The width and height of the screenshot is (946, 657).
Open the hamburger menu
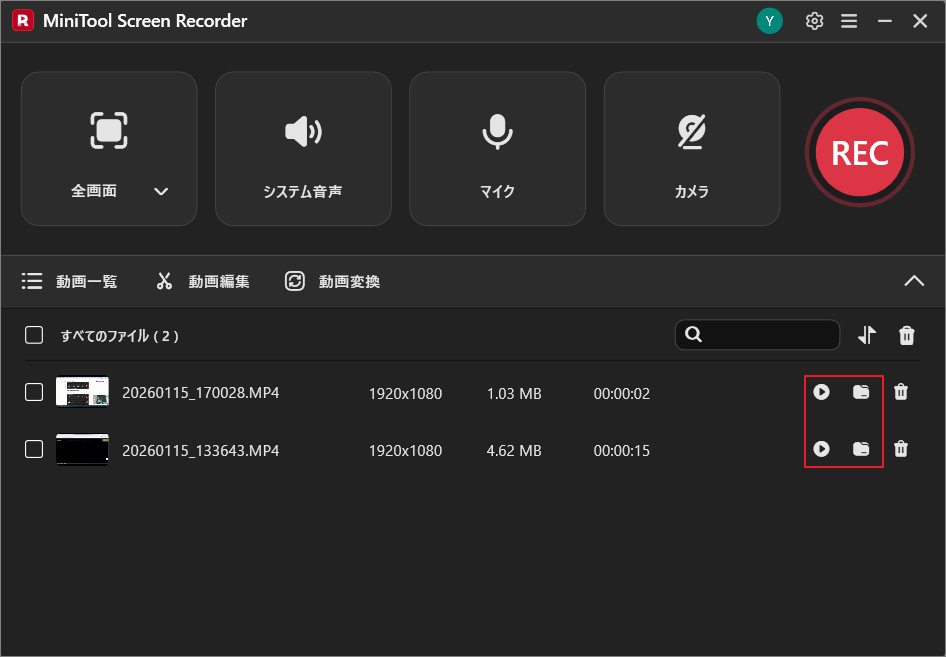click(849, 20)
